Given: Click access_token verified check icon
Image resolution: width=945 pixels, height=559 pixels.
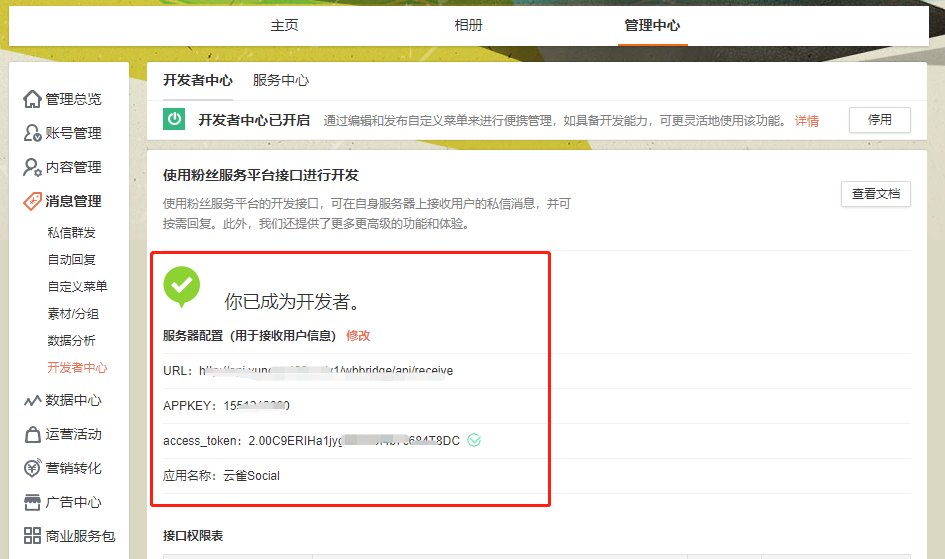Looking at the screenshot, I should tap(474, 440).
